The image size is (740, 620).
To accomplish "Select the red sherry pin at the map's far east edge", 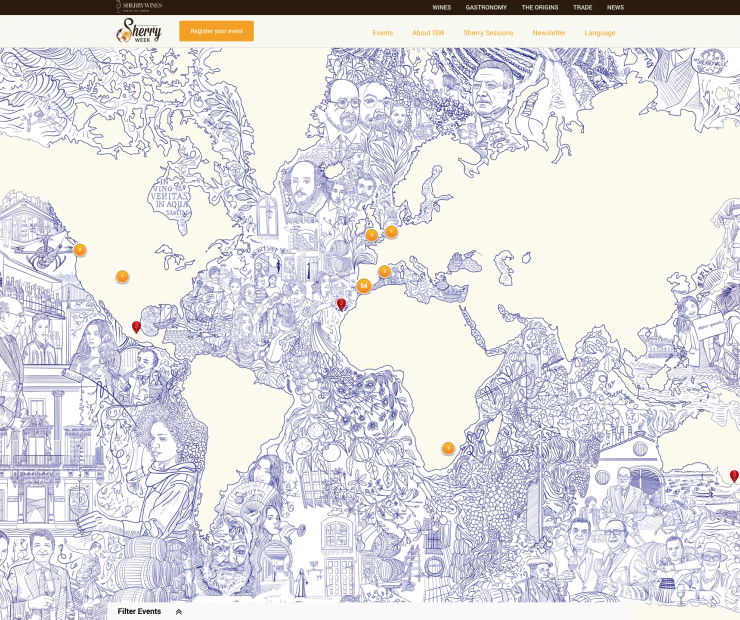I will pyautogui.click(x=734, y=476).
